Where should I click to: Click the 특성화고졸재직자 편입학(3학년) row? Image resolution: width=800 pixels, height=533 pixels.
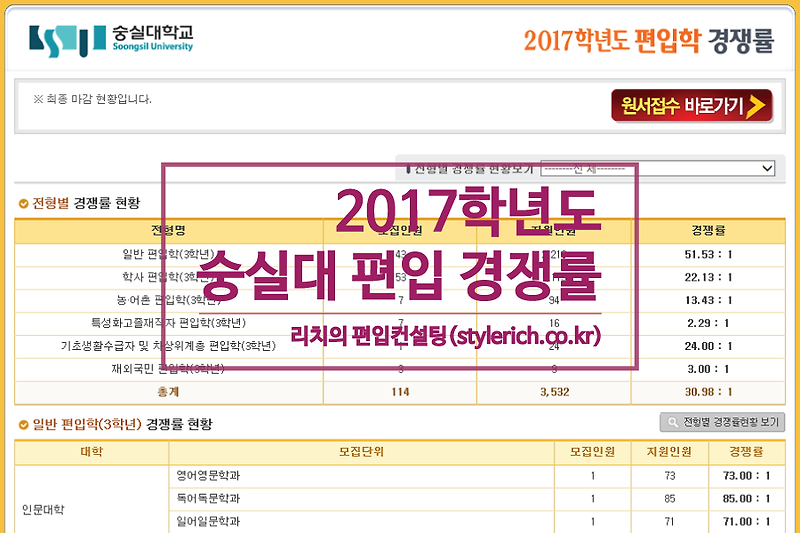click(x=399, y=323)
